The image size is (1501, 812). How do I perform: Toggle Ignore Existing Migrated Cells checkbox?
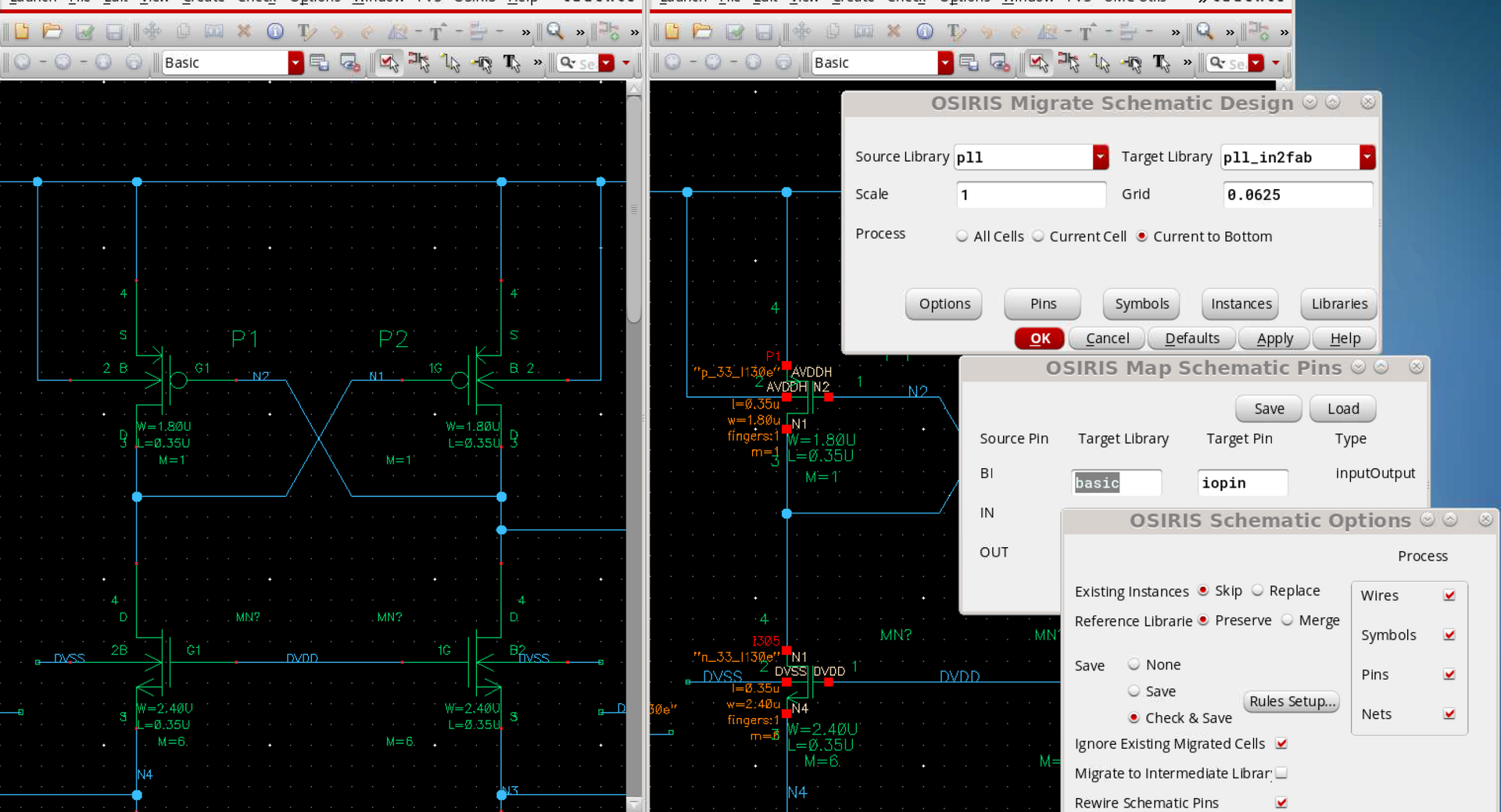[x=1281, y=743]
